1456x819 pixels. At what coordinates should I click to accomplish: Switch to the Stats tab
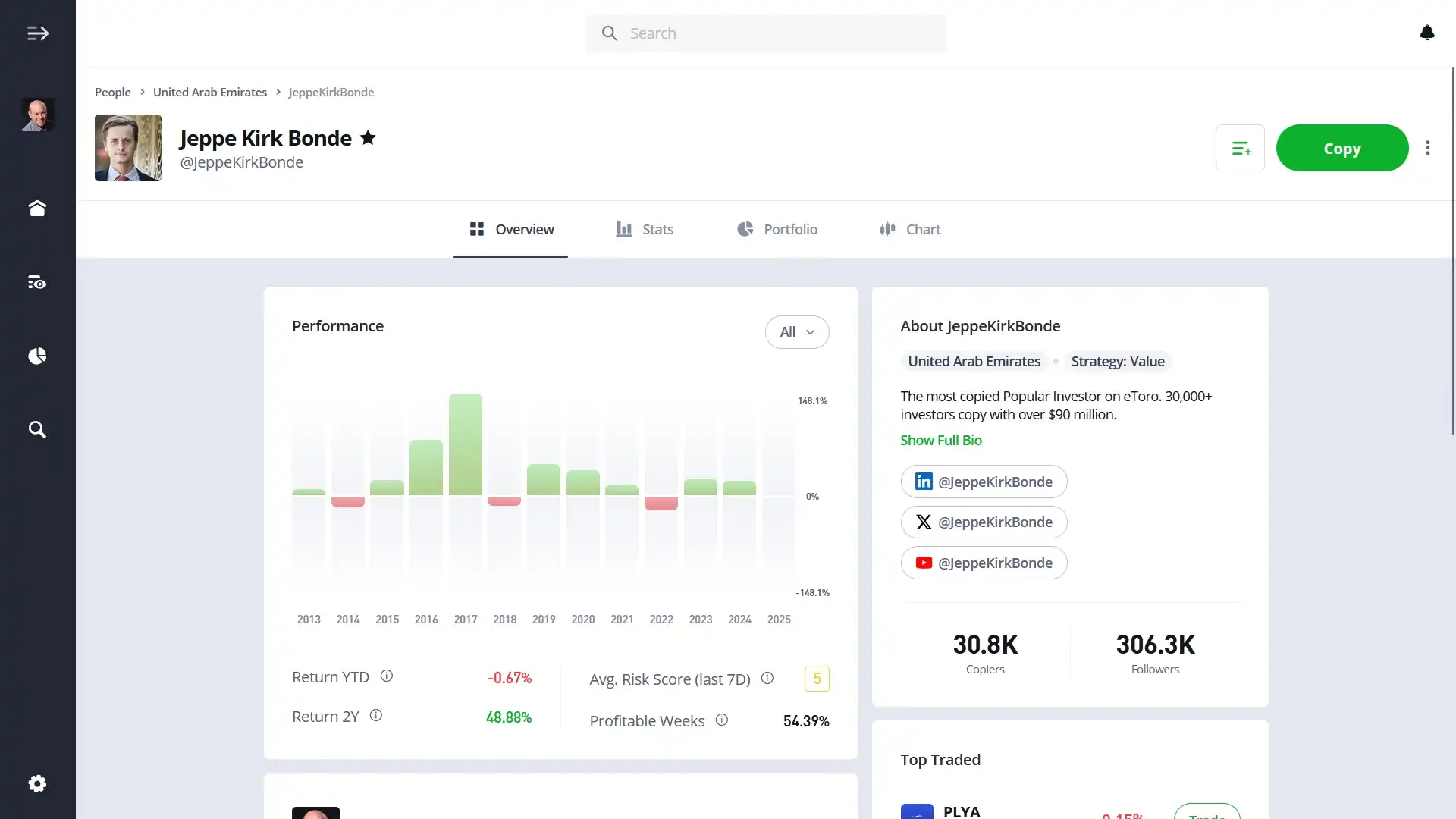point(645,229)
